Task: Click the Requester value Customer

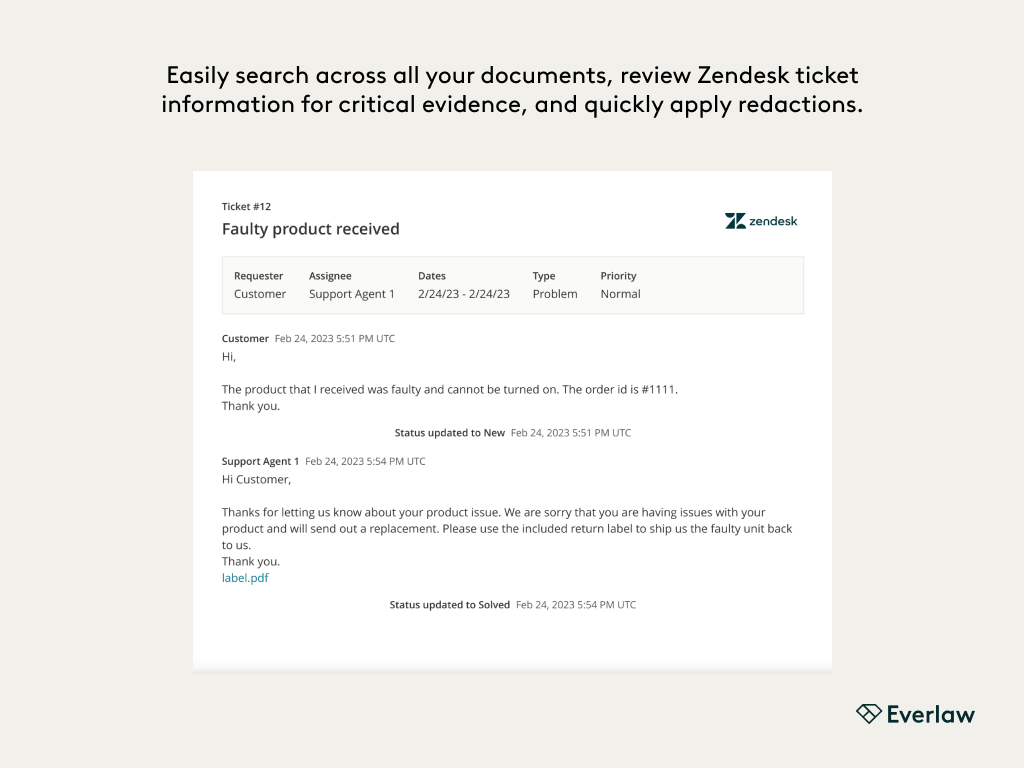Action: [260, 294]
